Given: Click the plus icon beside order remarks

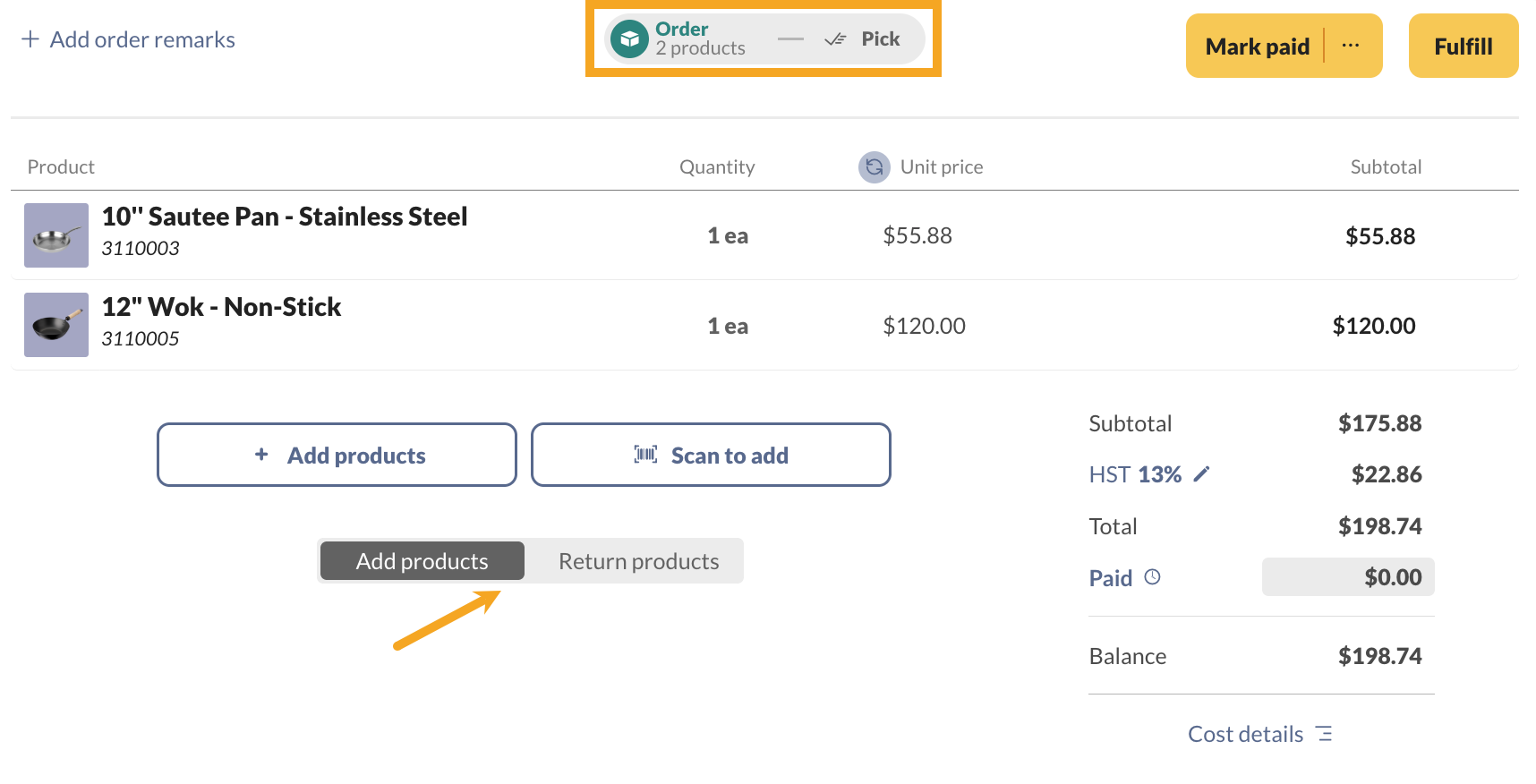Looking at the screenshot, I should 30,39.
